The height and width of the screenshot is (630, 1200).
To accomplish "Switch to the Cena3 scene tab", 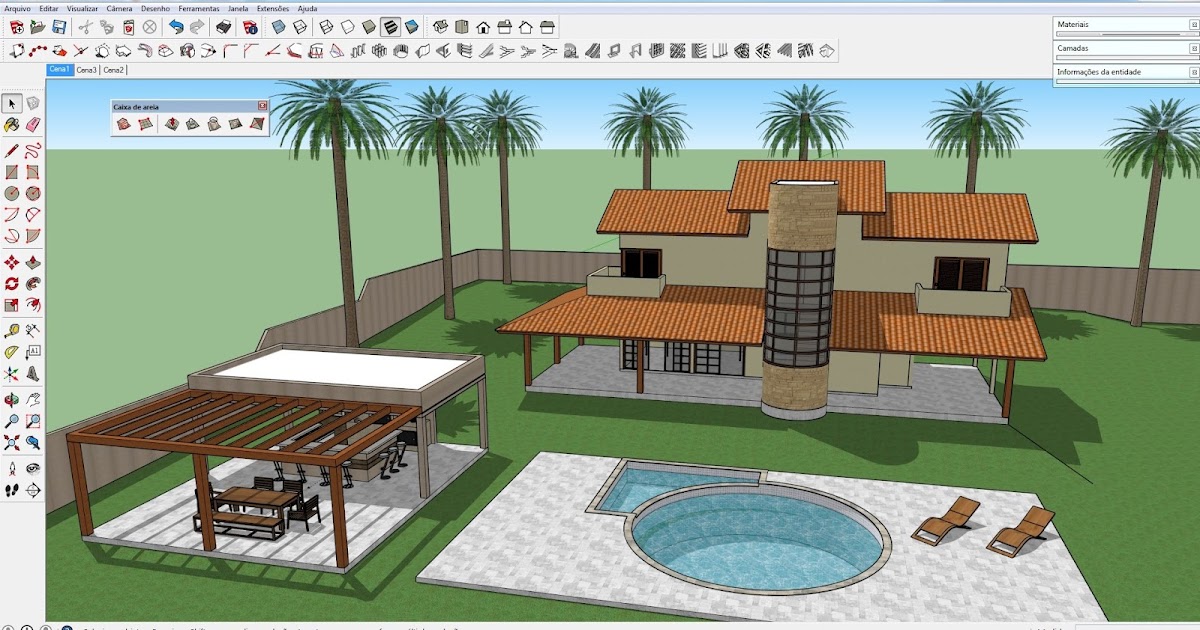I will click(87, 70).
